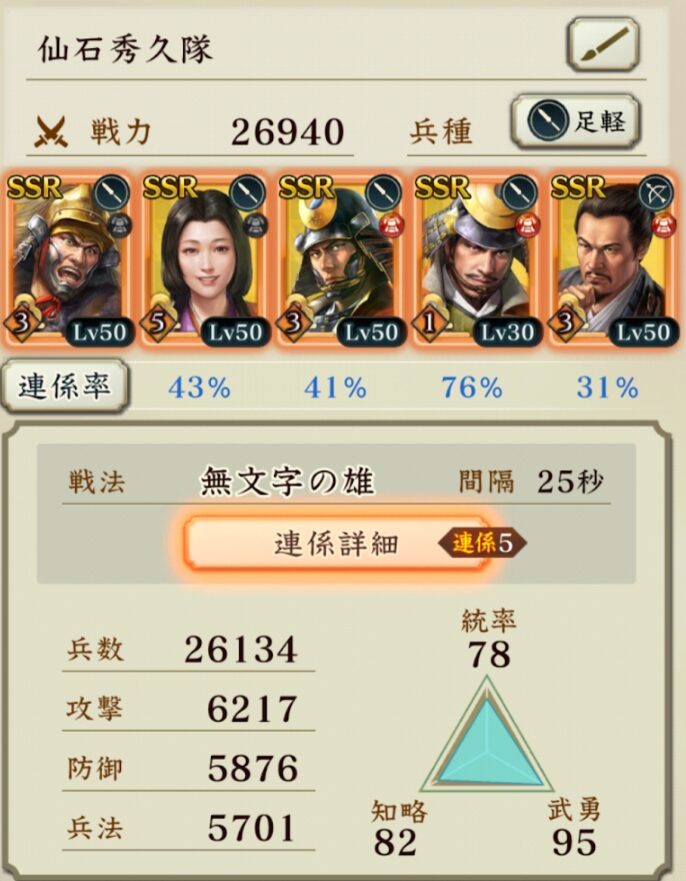Tap red armor icon on Lv30 card
Viewport: 686px width, 881px height.
coord(526,225)
